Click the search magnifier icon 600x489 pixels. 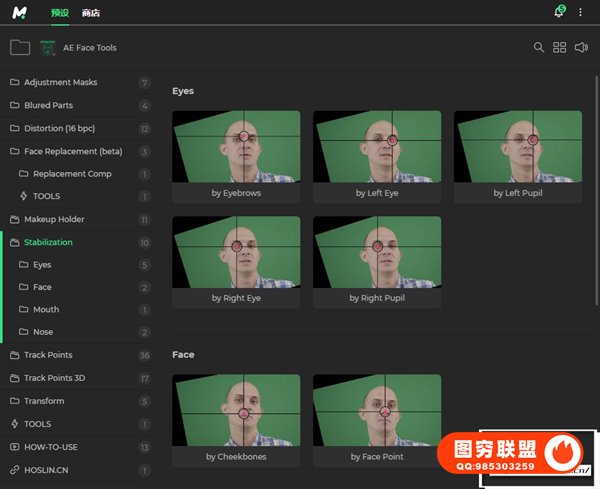[539, 48]
